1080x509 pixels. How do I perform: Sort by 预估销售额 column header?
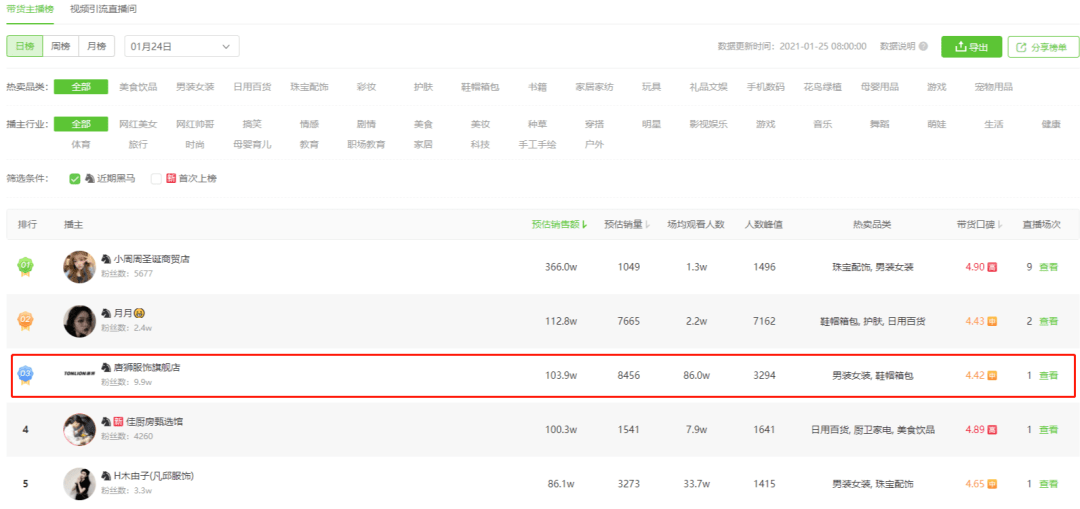(x=558, y=224)
